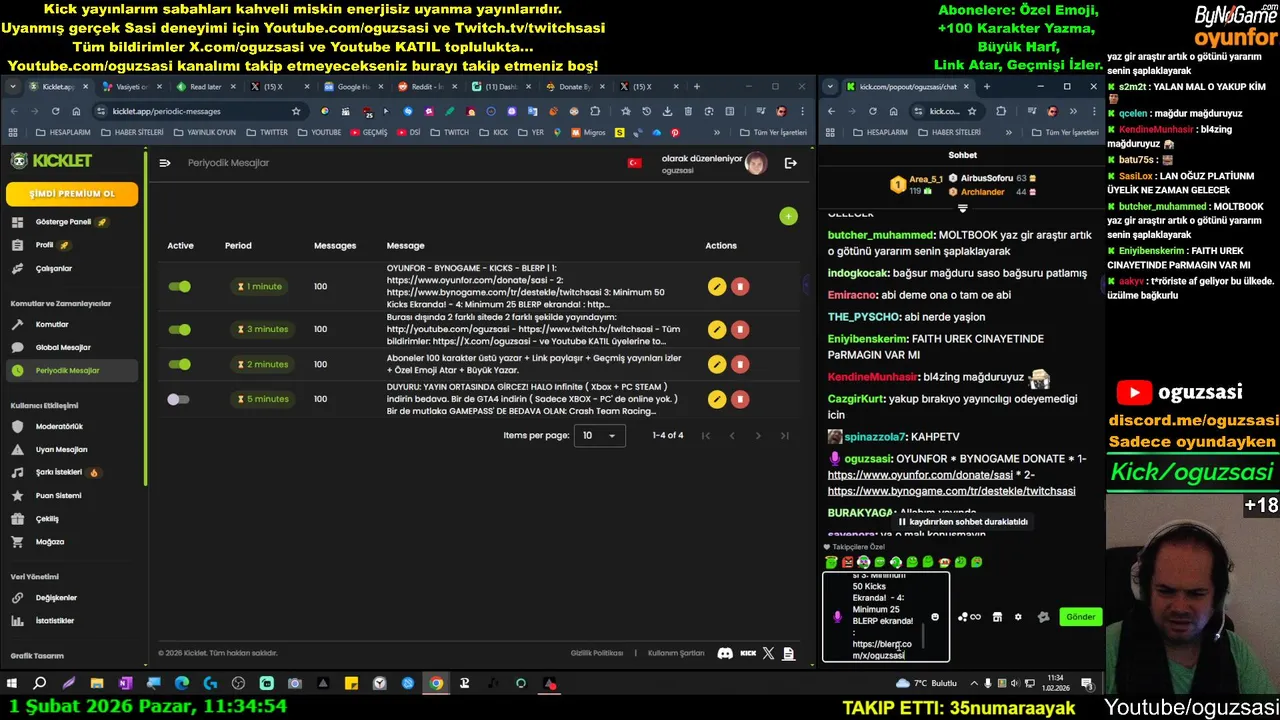1280x720 pixels.
Task: Open emoji picker in chat input
Action: pyautogui.click(x=935, y=617)
